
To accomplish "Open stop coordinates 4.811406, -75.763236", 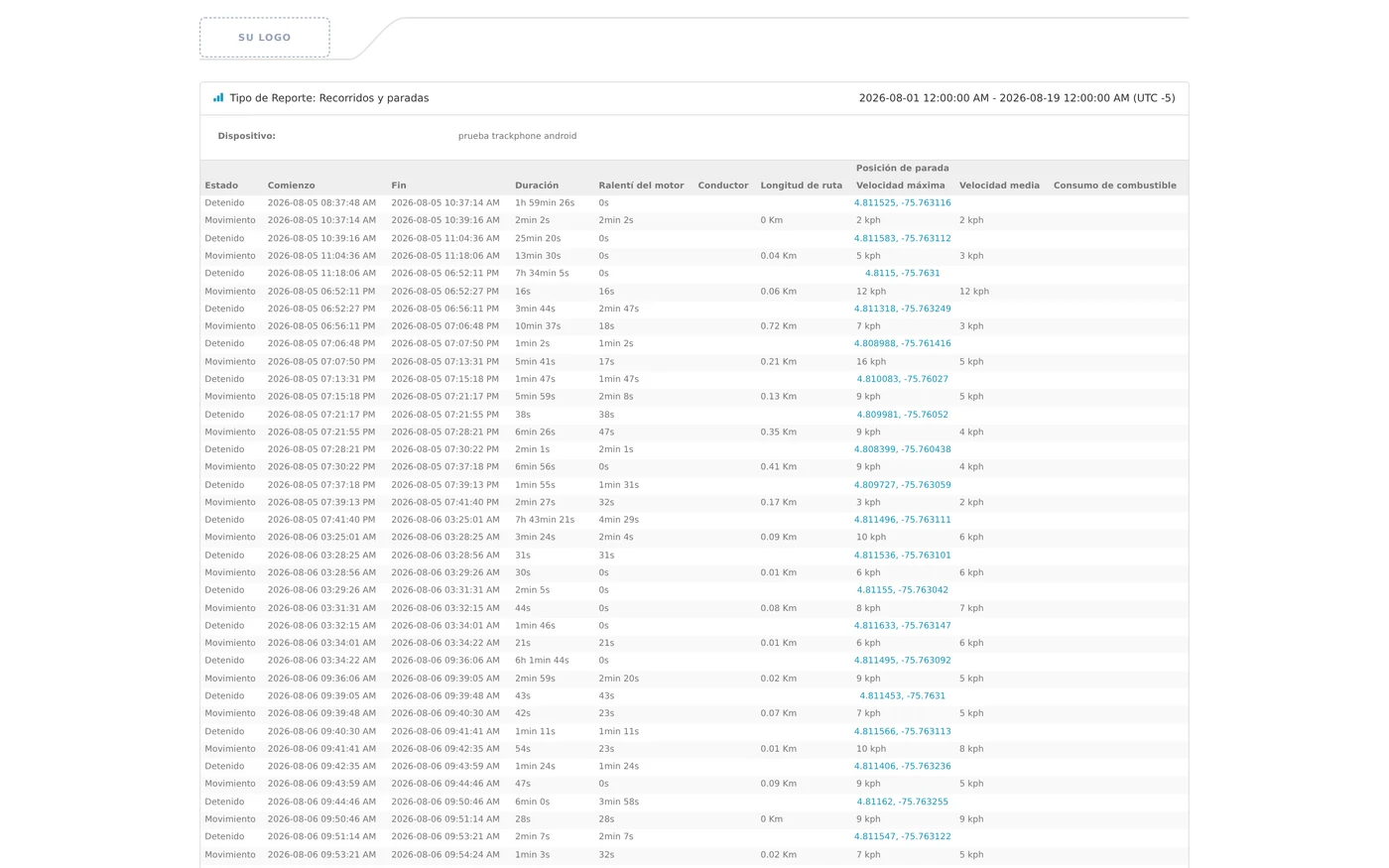I will [x=902, y=767].
